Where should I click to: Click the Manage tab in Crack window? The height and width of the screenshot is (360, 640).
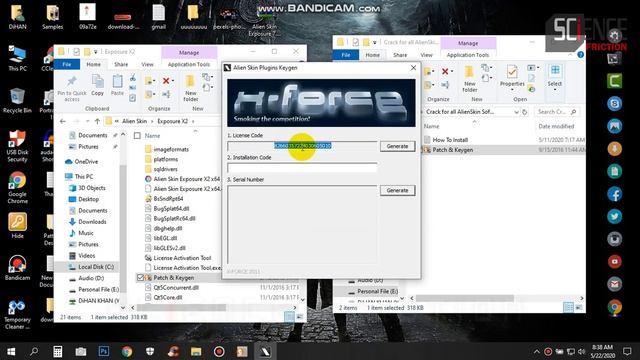(x=468, y=43)
